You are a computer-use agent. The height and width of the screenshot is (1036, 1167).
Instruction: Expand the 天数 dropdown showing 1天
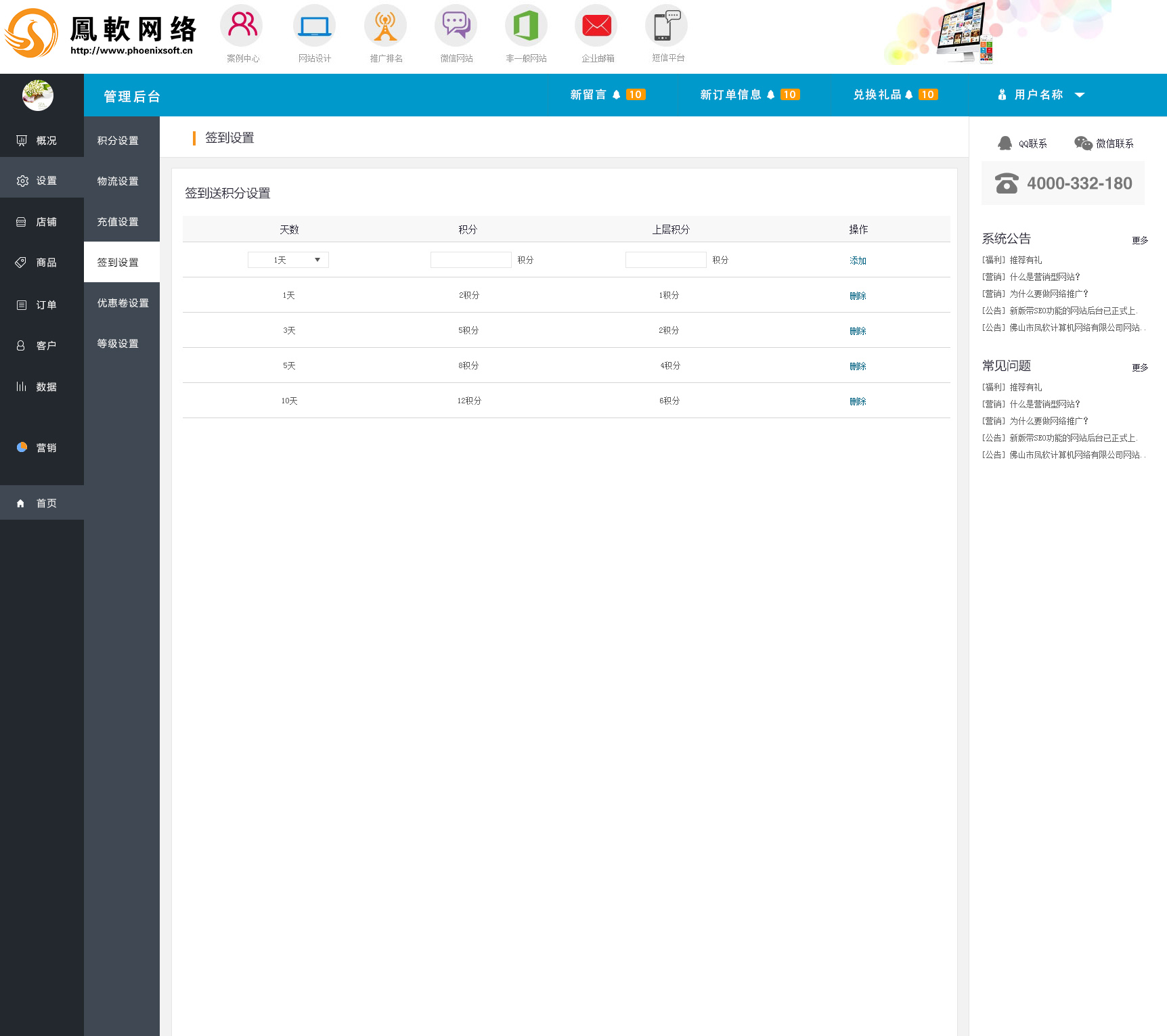288,260
